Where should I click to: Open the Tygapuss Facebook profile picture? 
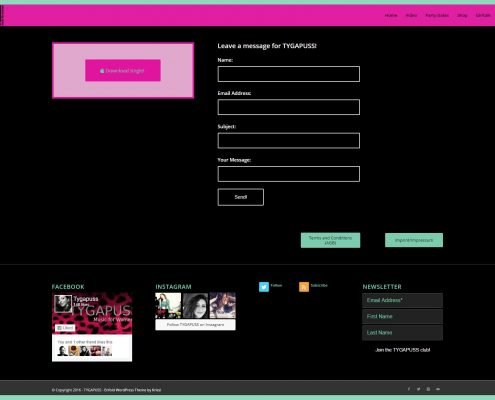click(x=63, y=304)
